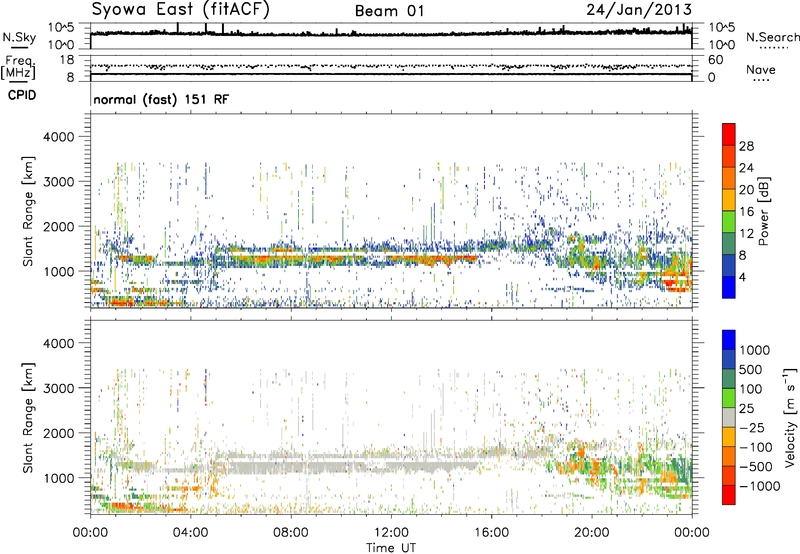Screen dimensions: 800x554
Task: Click the 'Syowa East (fitACF)' title
Action: tap(180, 10)
